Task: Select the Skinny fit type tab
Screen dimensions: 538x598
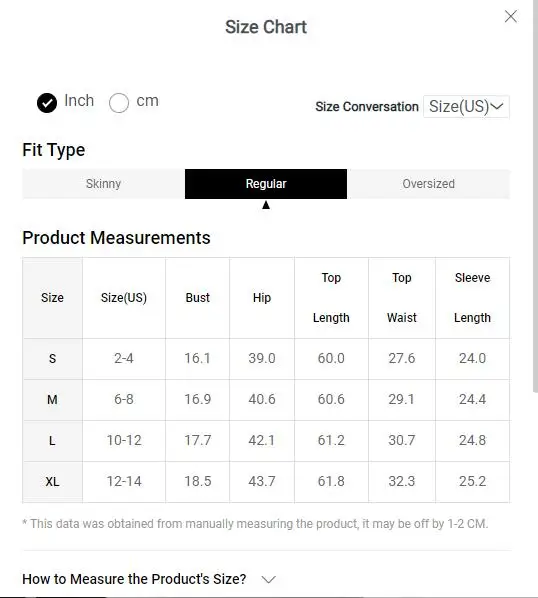Action: pyautogui.click(x=103, y=184)
